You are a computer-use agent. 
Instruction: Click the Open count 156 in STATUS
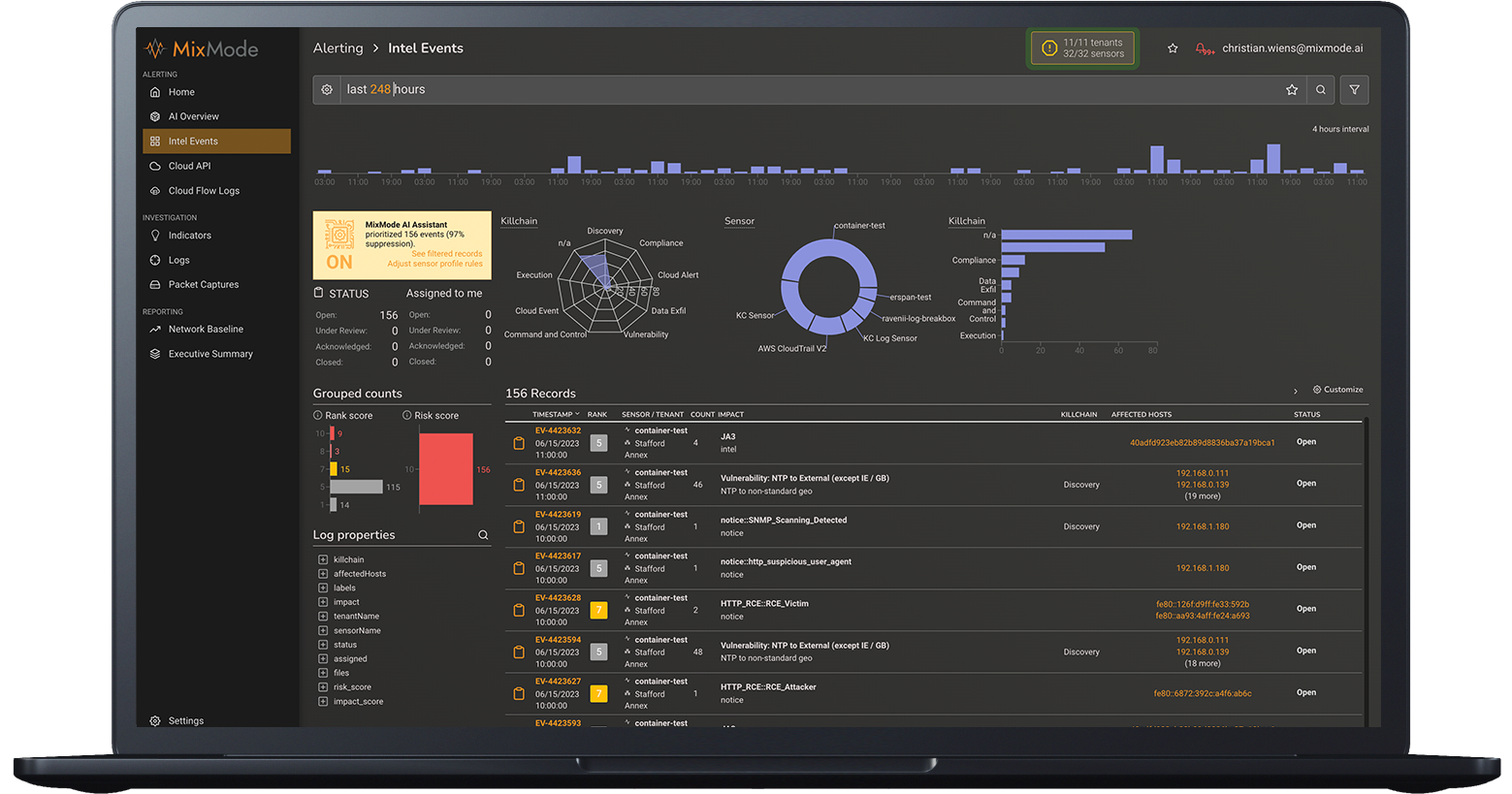click(389, 315)
